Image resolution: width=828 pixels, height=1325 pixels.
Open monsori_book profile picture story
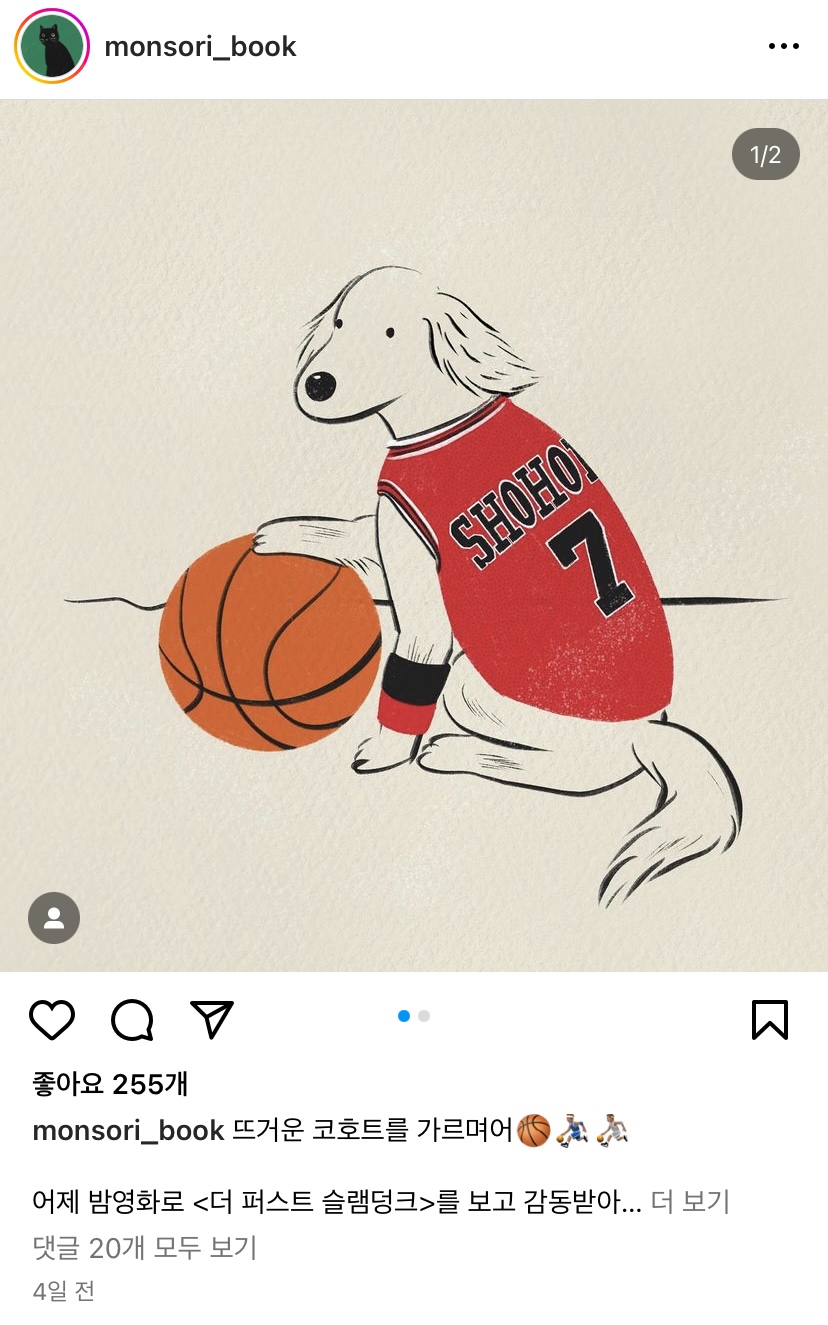click(x=52, y=46)
